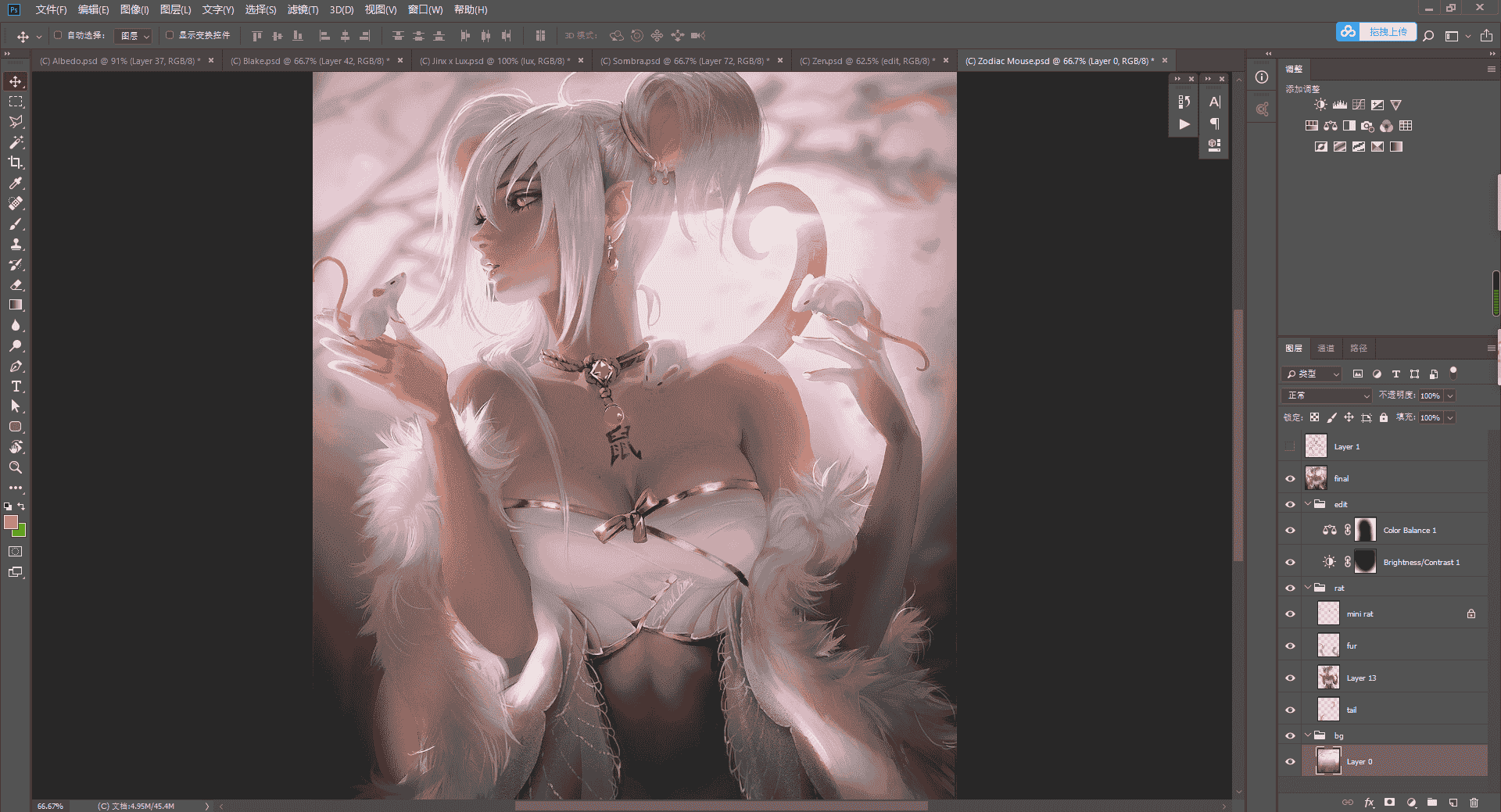The width and height of the screenshot is (1501, 812).
Task: Add layer mask icon at panel bottom
Action: click(1389, 802)
